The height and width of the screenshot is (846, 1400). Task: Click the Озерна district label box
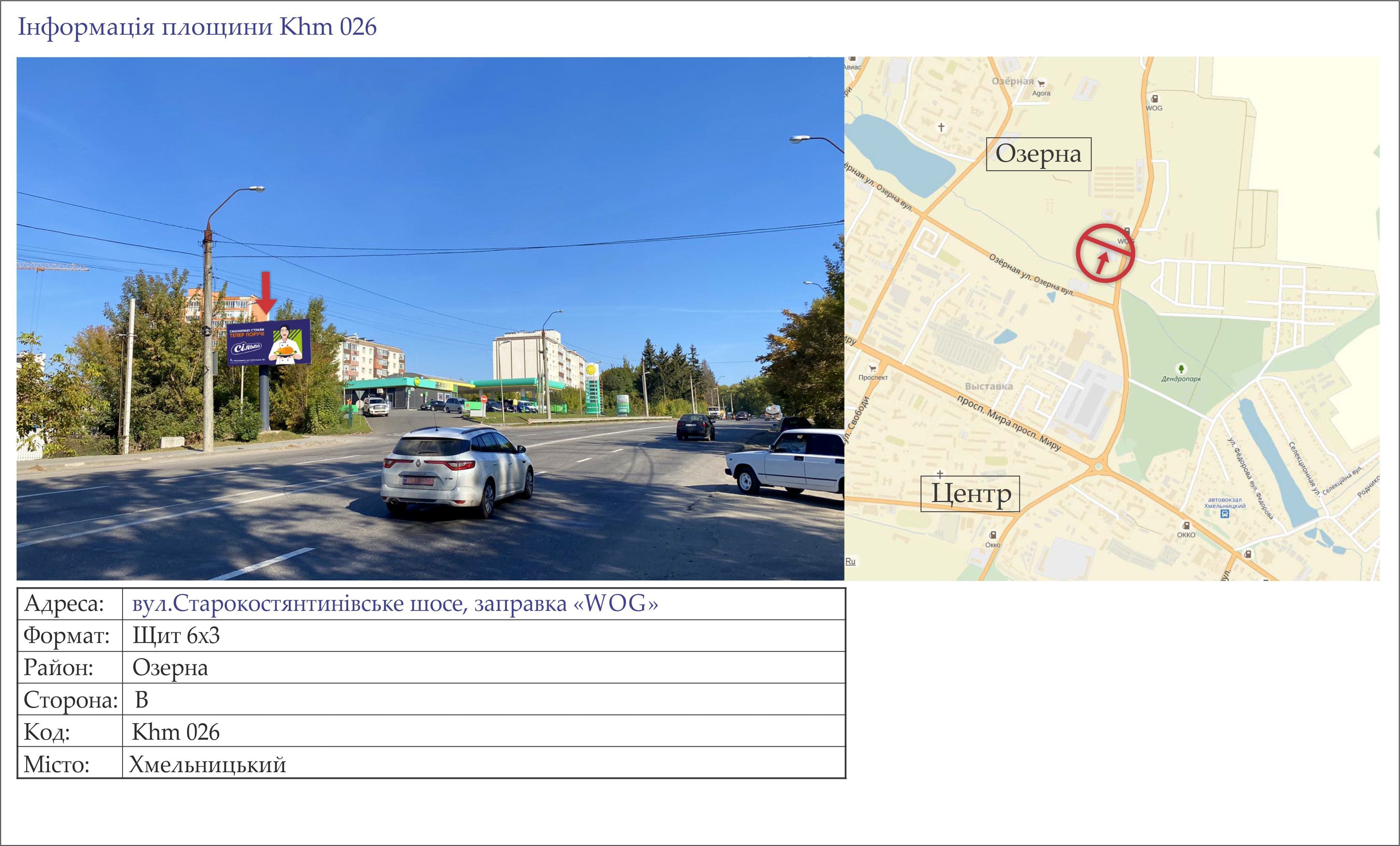click(1038, 154)
